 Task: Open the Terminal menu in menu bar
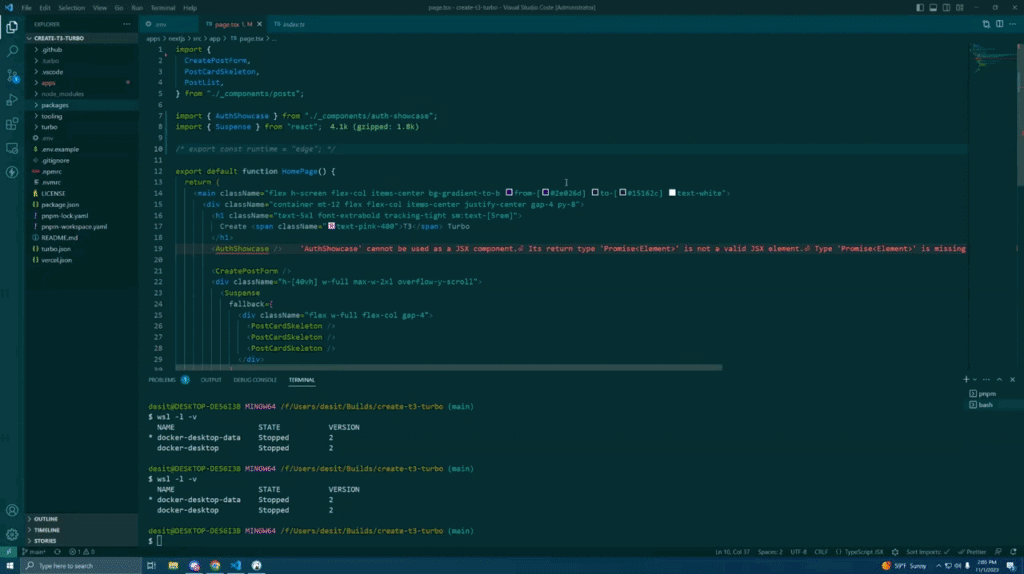click(162, 8)
